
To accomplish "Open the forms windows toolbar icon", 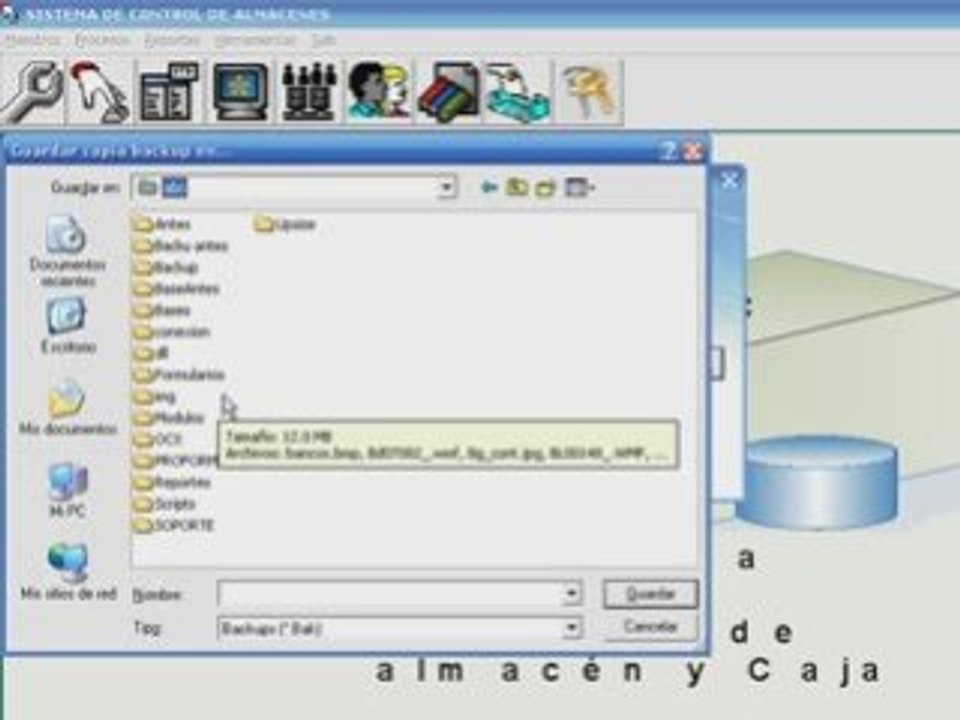I will (x=170, y=92).
